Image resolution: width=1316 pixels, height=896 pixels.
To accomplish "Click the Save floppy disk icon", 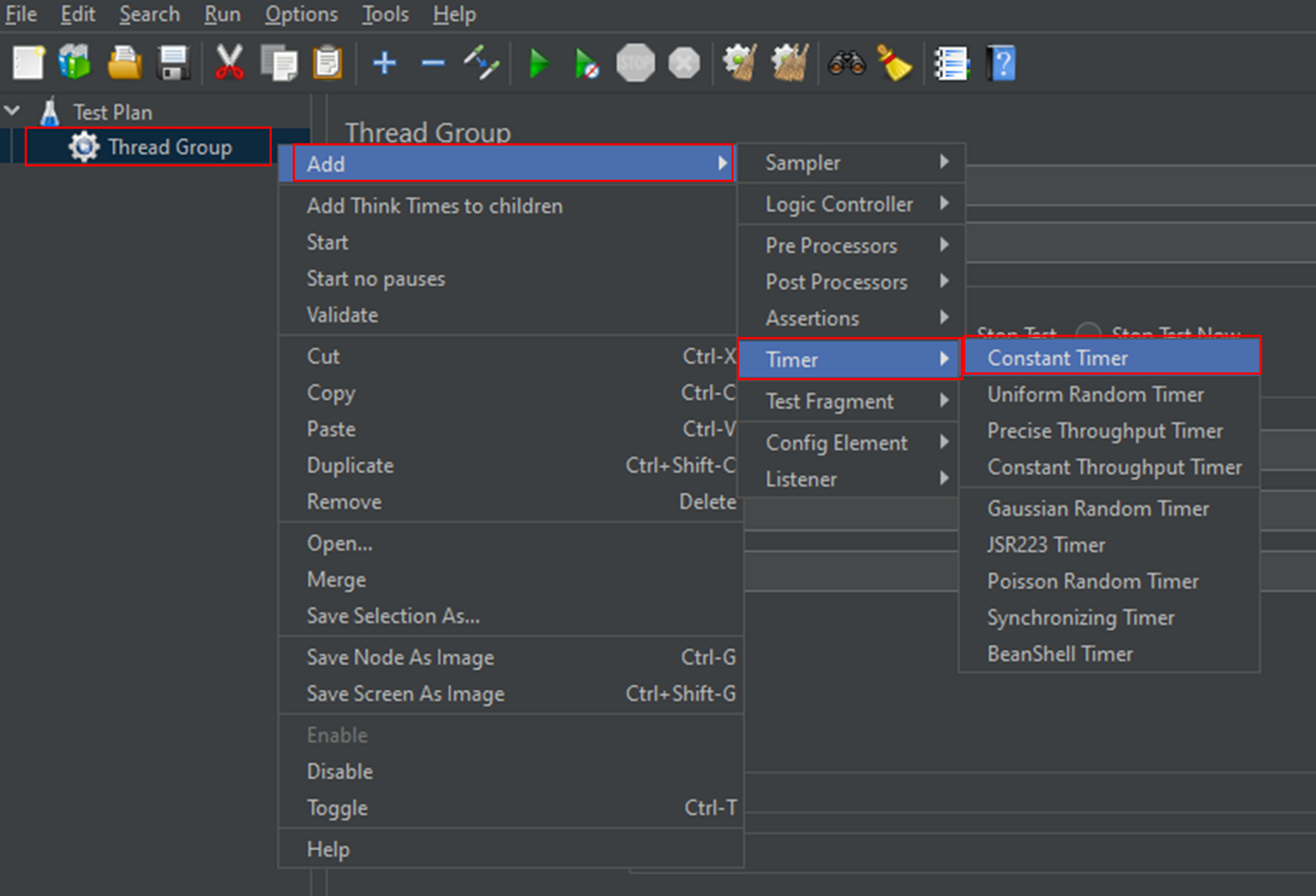I will [x=174, y=64].
